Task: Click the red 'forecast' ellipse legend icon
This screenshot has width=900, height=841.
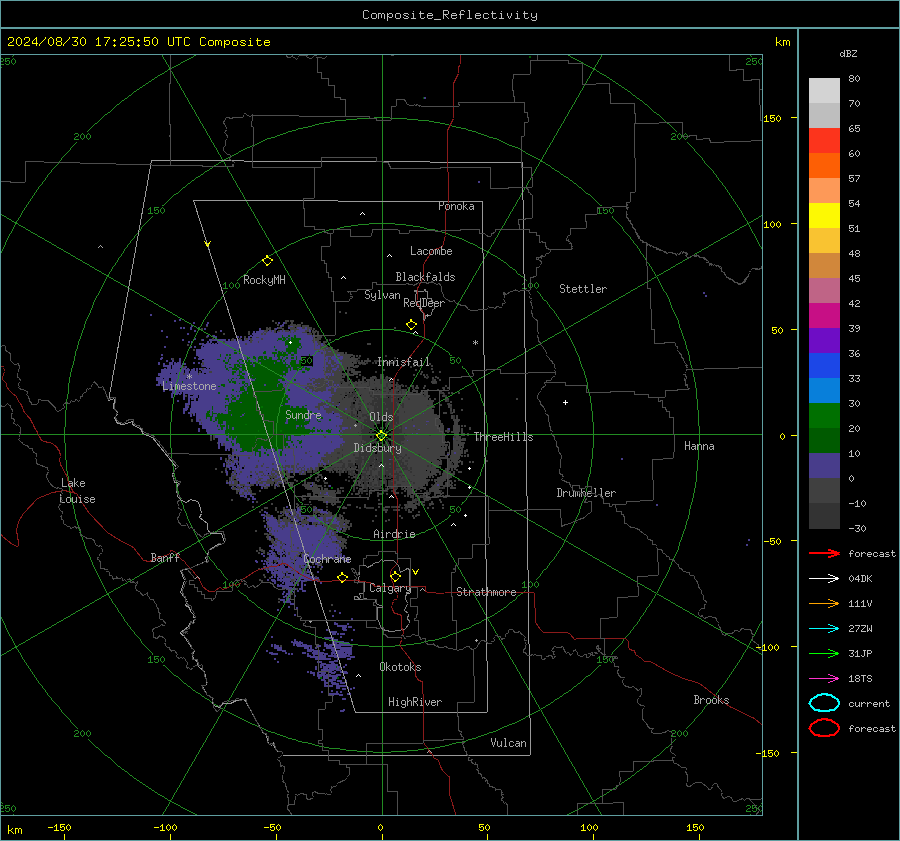Action: [824, 728]
